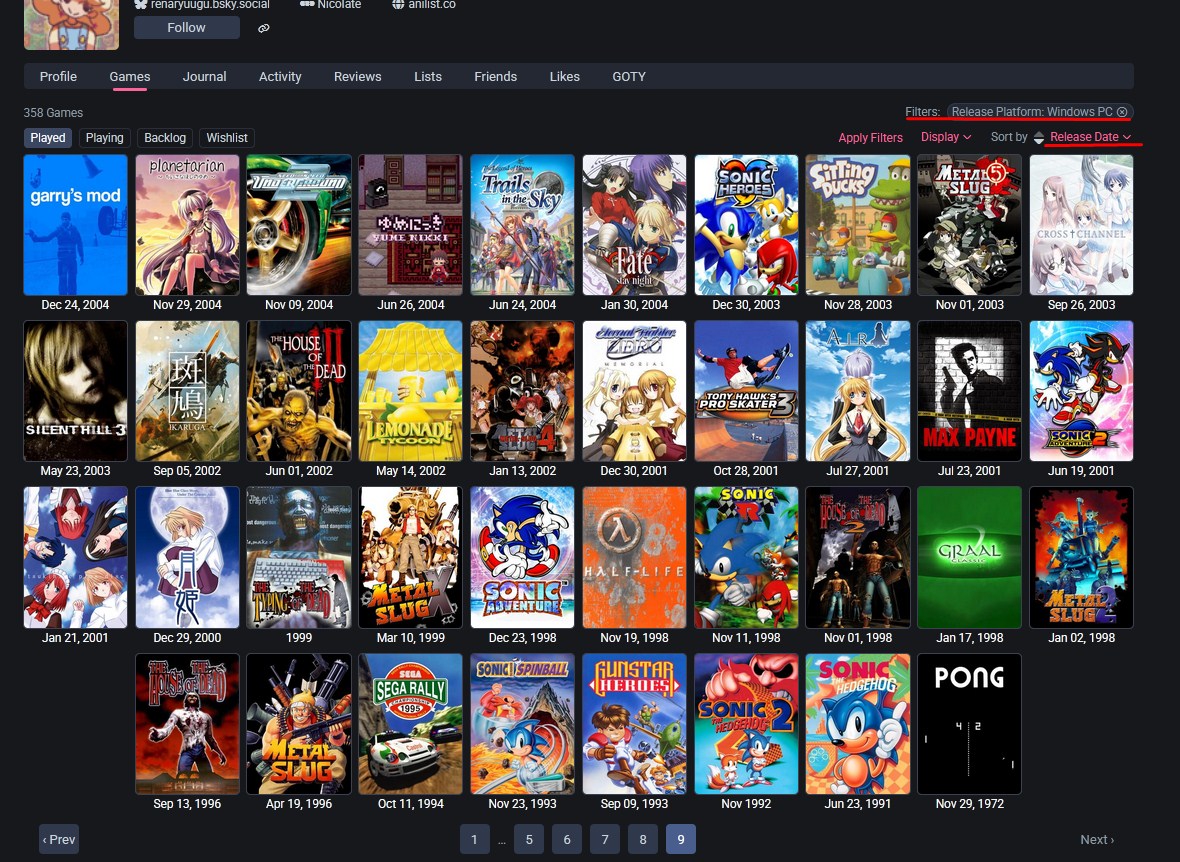Show the Wishlist games
The image size is (1180, 862).
(227, 138)
